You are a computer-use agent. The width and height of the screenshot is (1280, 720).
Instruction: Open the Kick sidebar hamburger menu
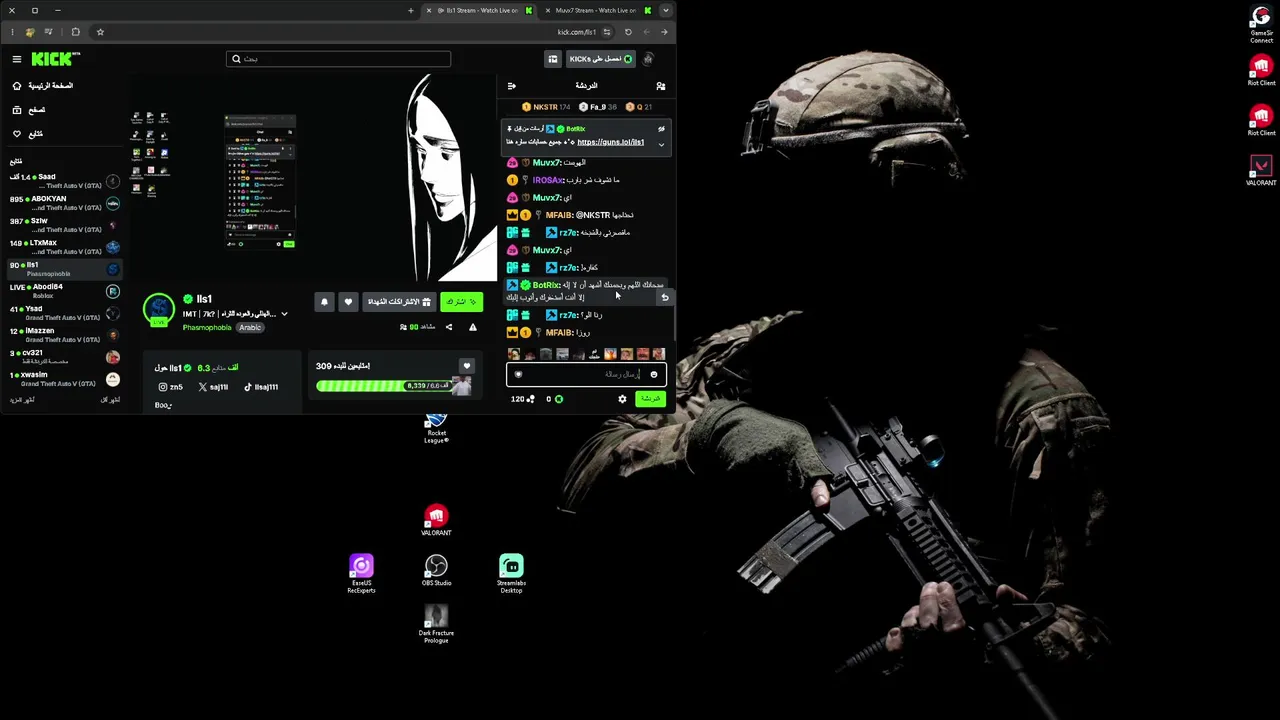tap(16, 59)
